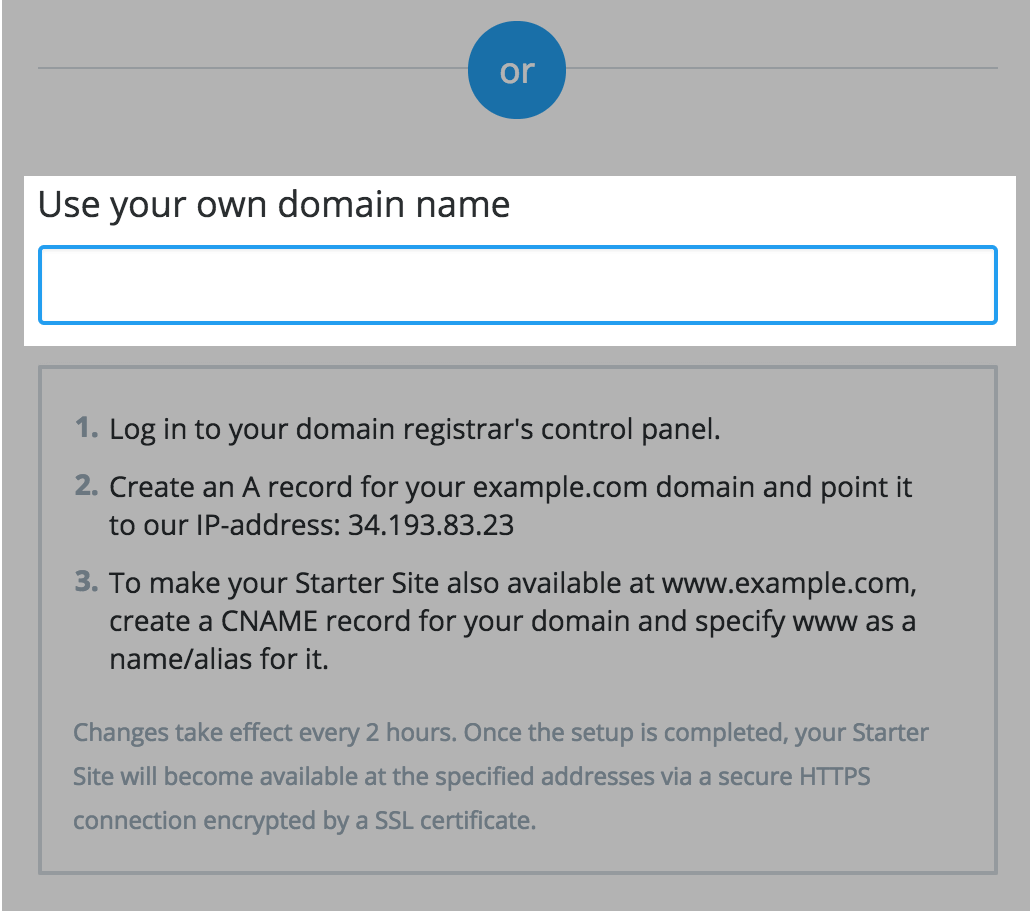Screen dimensions: 1030x911
Task: Click the step number 2 marker
Action: (x=86, y=487)
